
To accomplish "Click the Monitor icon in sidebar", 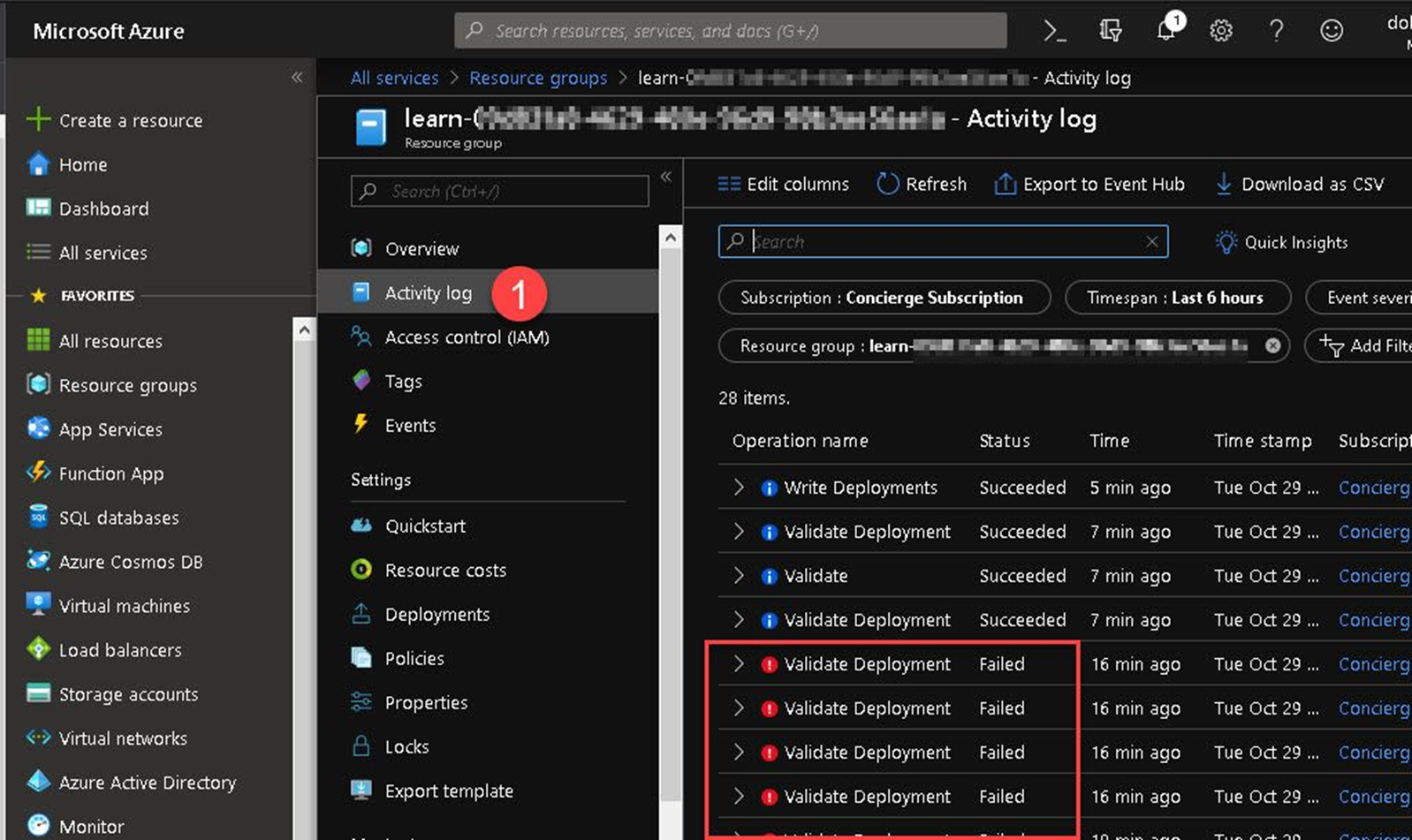I will point(38,825).
